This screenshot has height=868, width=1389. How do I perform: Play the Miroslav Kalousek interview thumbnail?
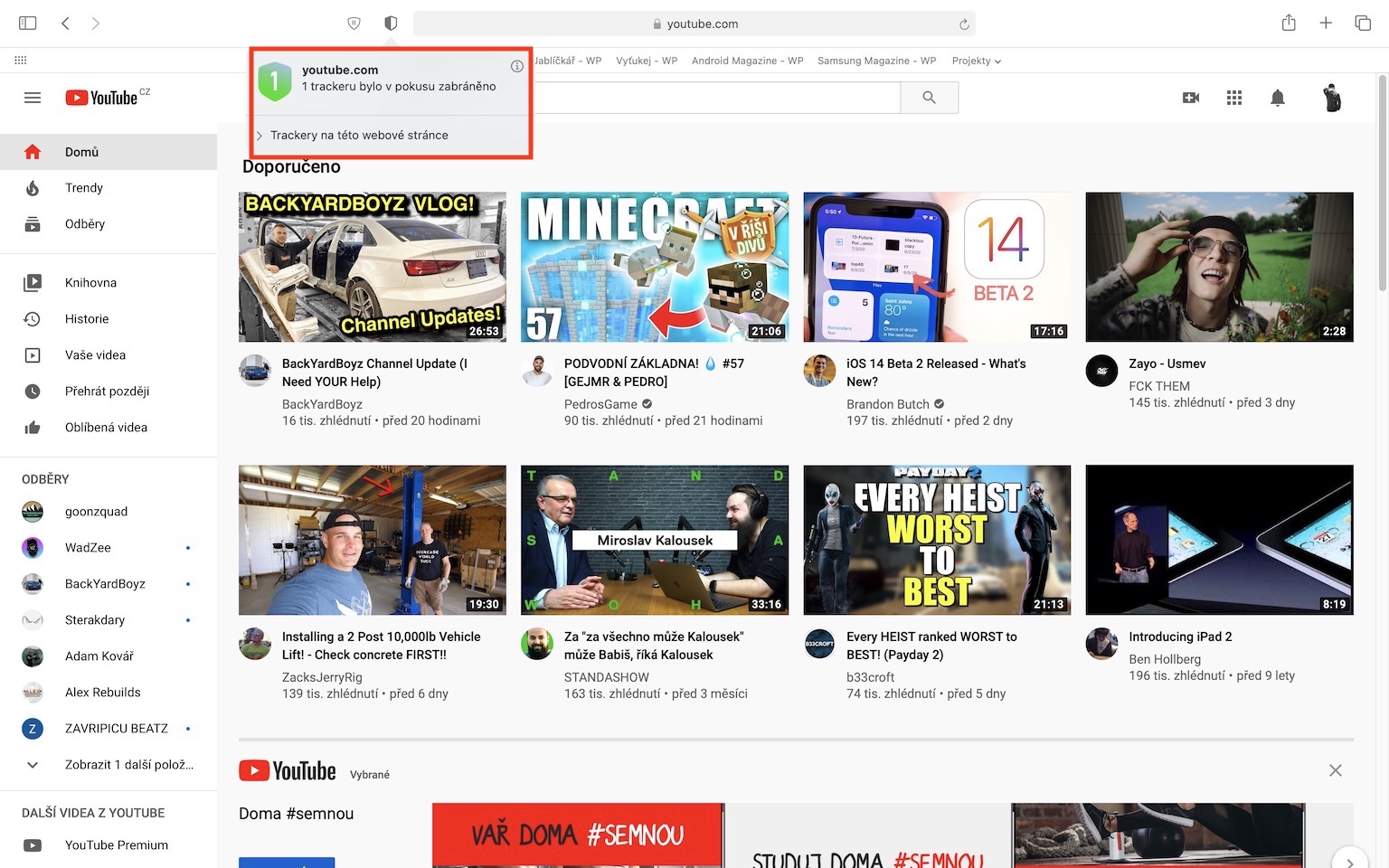point(655,540)
